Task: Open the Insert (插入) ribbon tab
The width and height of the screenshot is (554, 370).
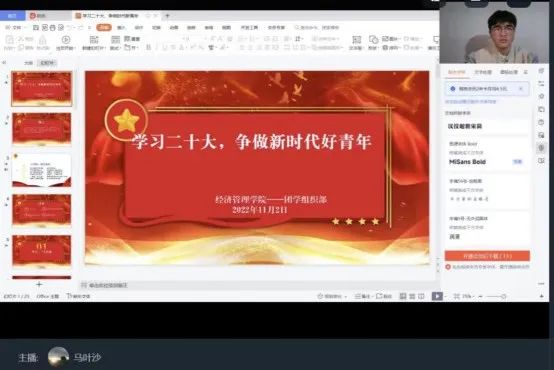Action: click(x=121, y=28)
